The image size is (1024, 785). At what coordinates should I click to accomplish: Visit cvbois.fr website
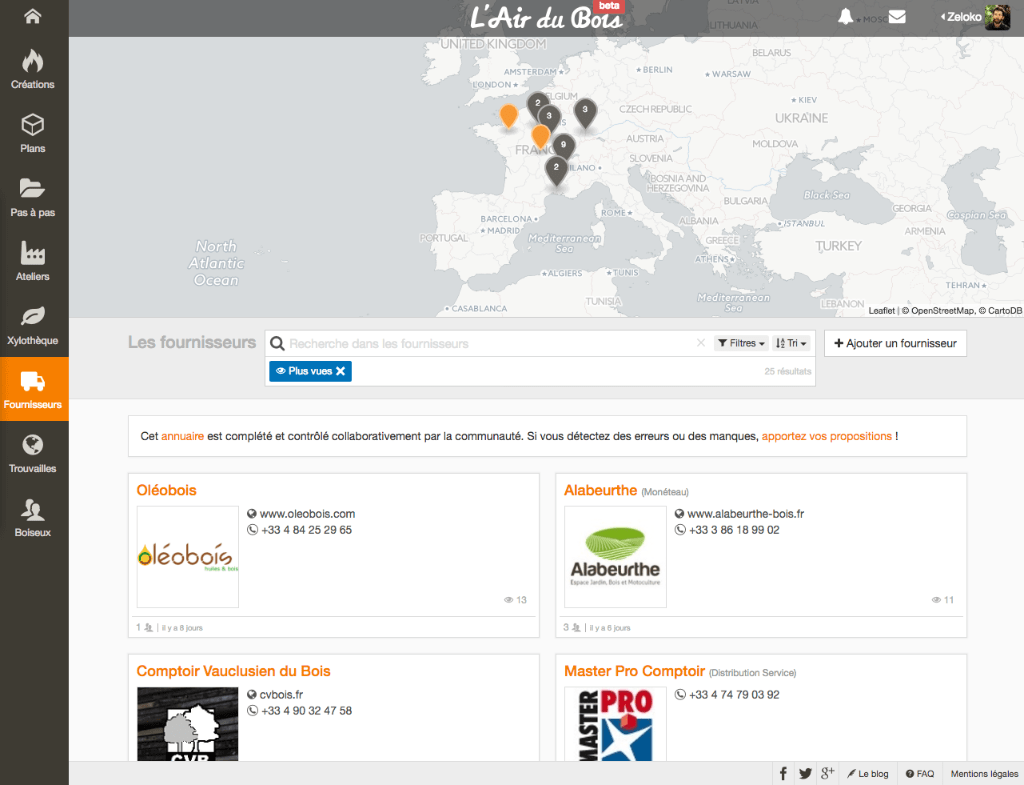281,695
